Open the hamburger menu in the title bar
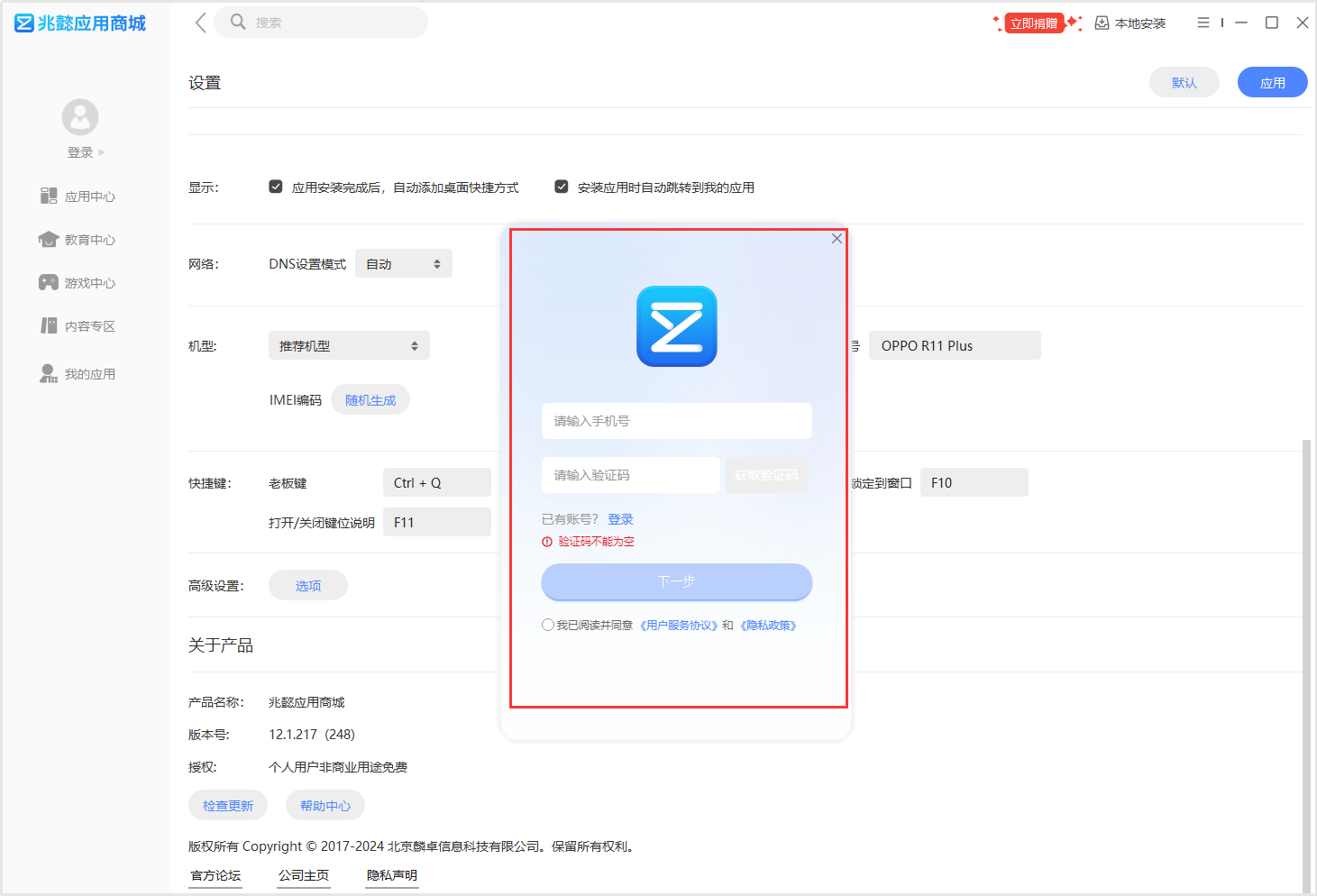1317x896 pixels. pos(1203,23)
